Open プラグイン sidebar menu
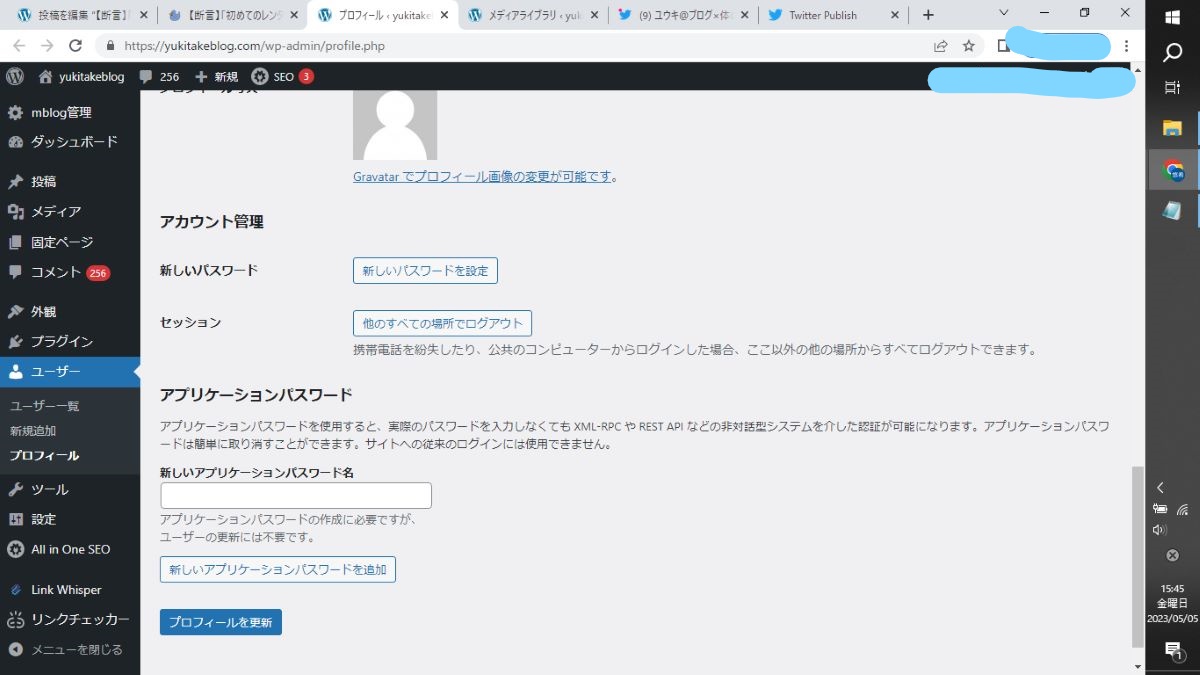 point(70,342)
